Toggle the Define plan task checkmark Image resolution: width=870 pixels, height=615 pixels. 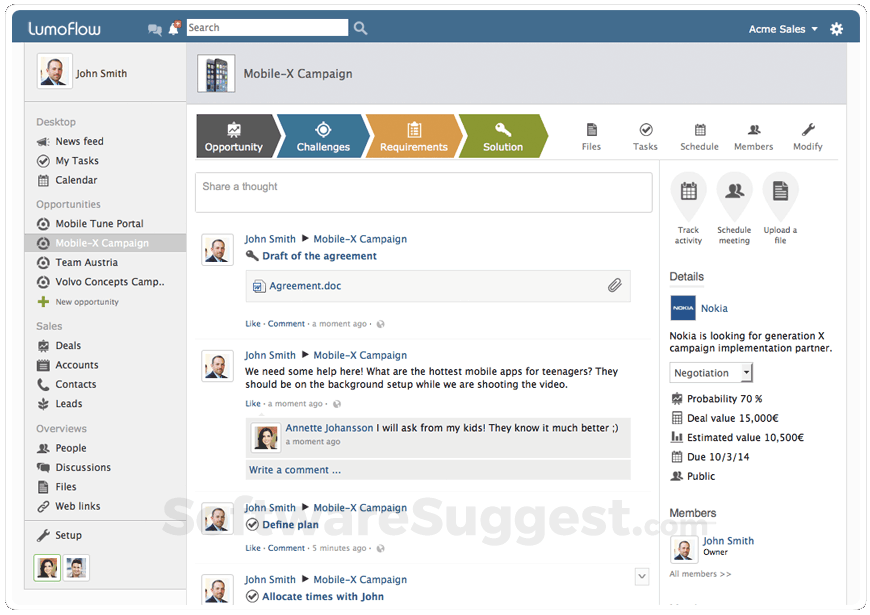coord(252,525)
